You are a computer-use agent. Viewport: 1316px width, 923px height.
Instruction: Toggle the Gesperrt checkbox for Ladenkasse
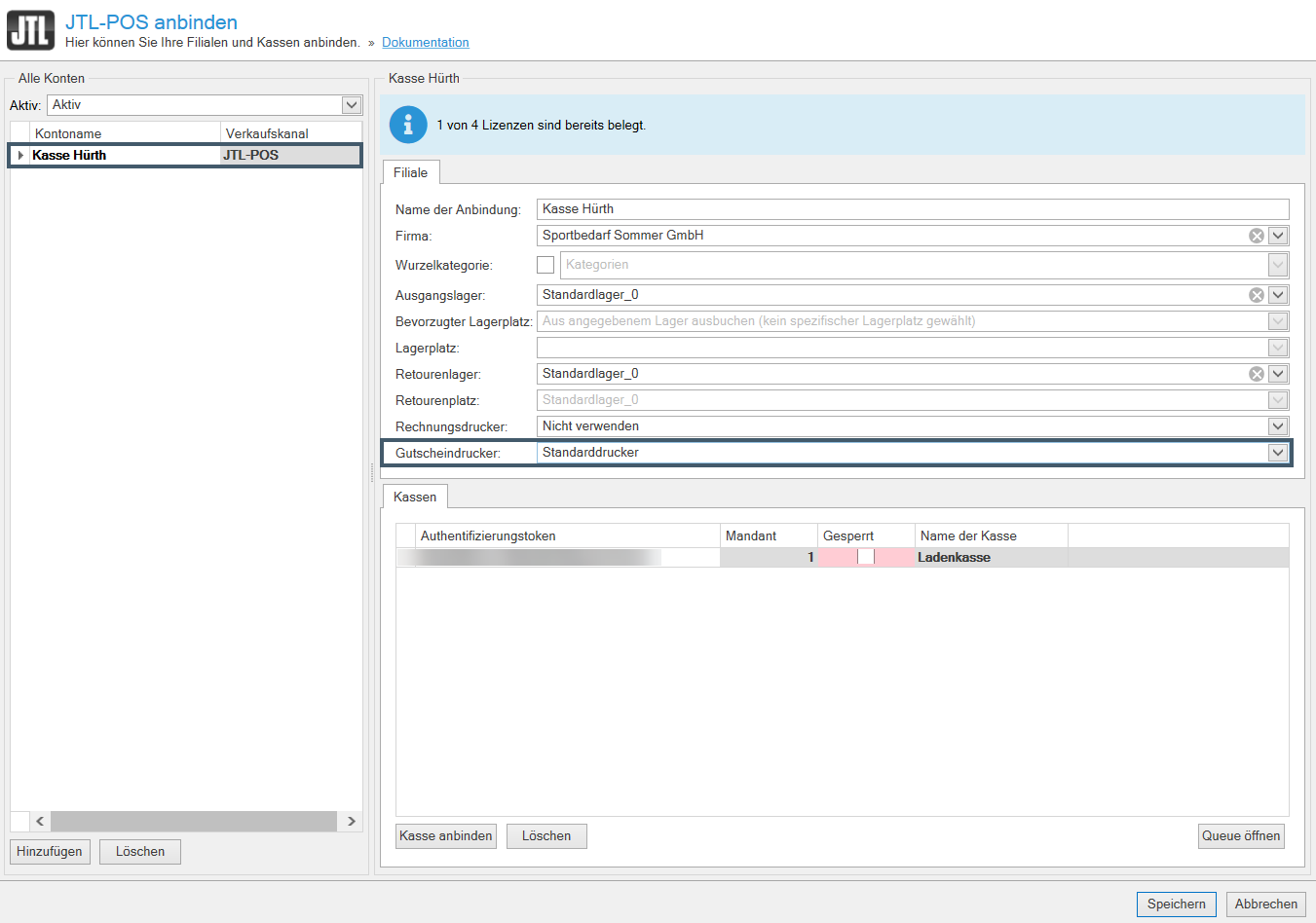point(866,557)
